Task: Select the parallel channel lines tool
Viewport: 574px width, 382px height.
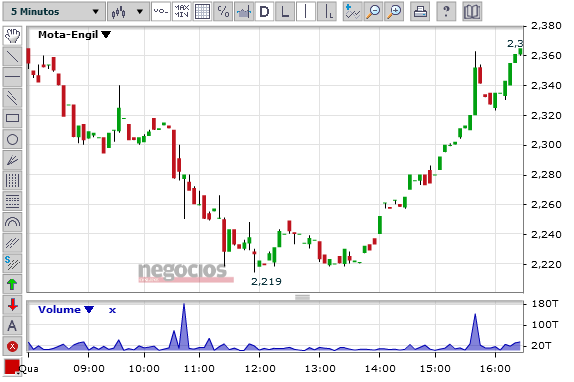Action: click(x=12, y=98)
